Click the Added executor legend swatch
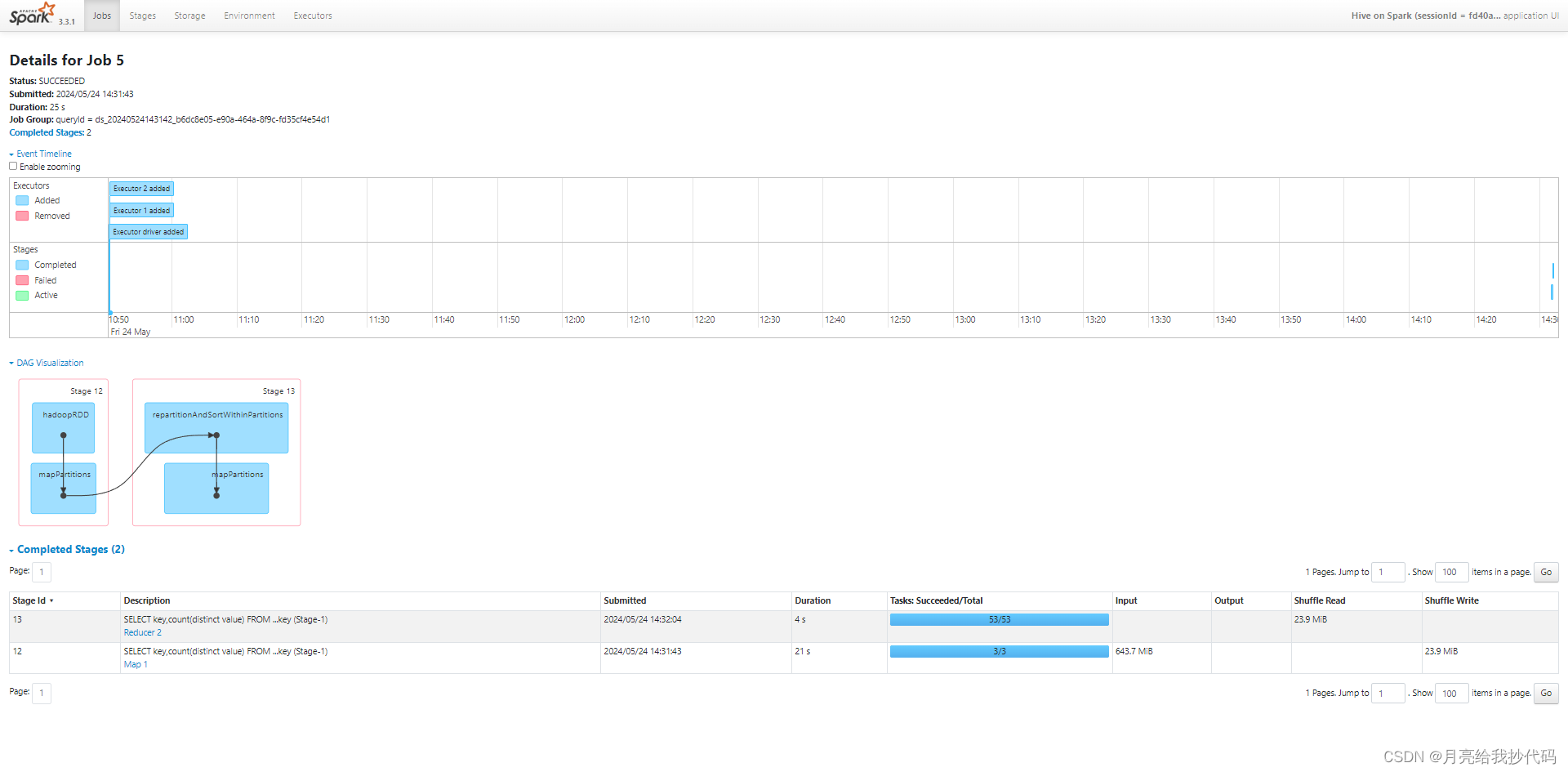The width and height of the screenshot is (1568, 772). click(x=22, y=200)
